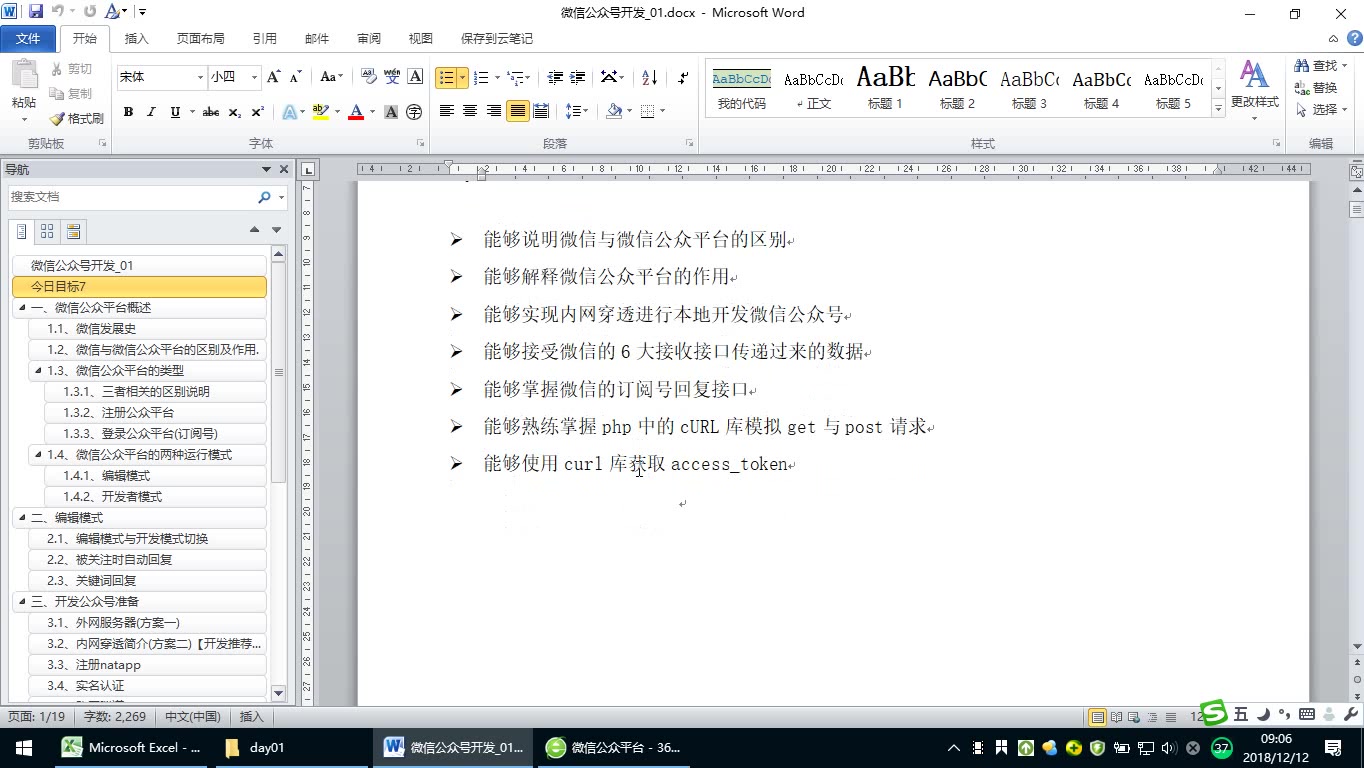
Task: Click the superscript x² icon
Action: 257,112
